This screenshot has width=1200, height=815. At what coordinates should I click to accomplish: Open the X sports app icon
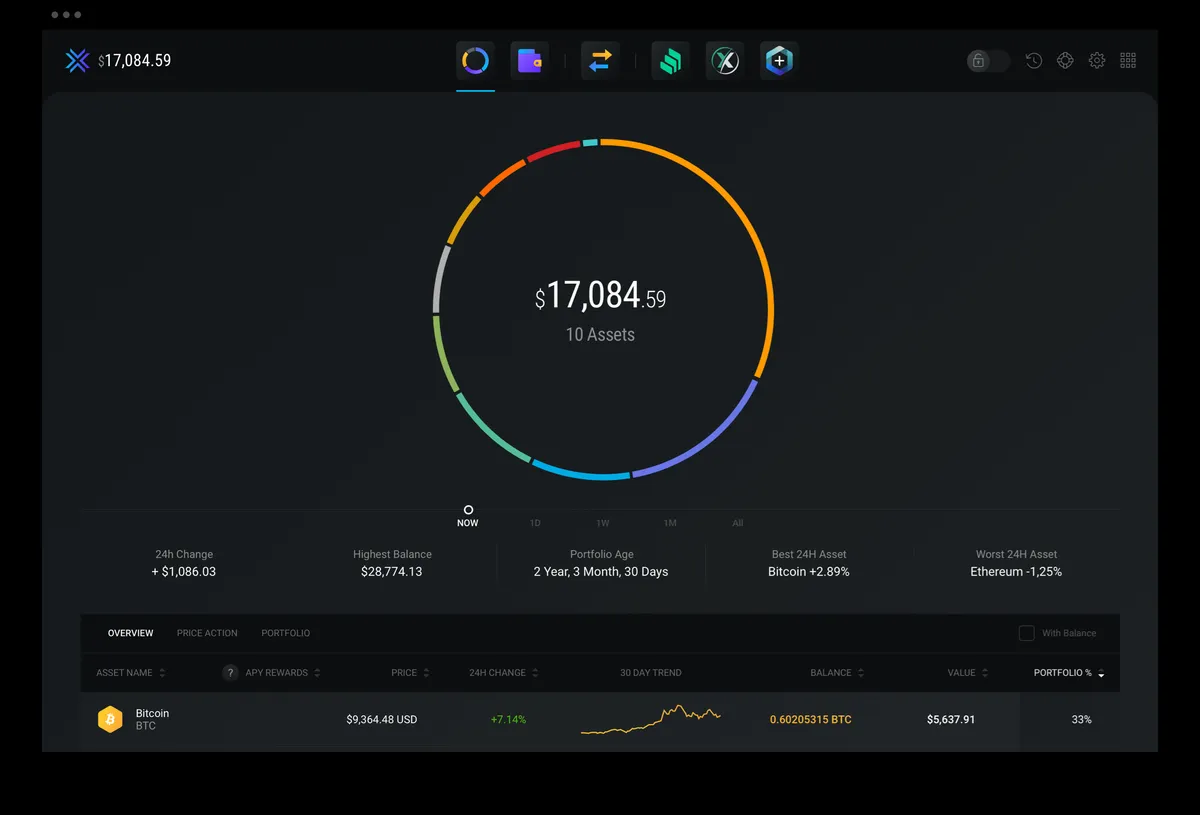pyautogui.click(x=725, y=61)
